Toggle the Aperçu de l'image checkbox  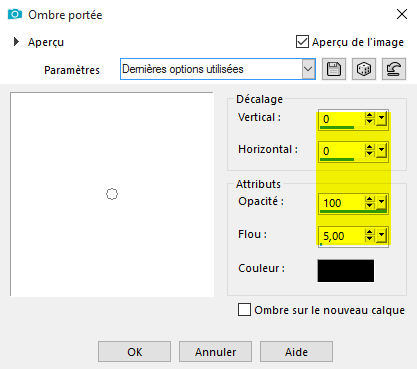(302, 42)
